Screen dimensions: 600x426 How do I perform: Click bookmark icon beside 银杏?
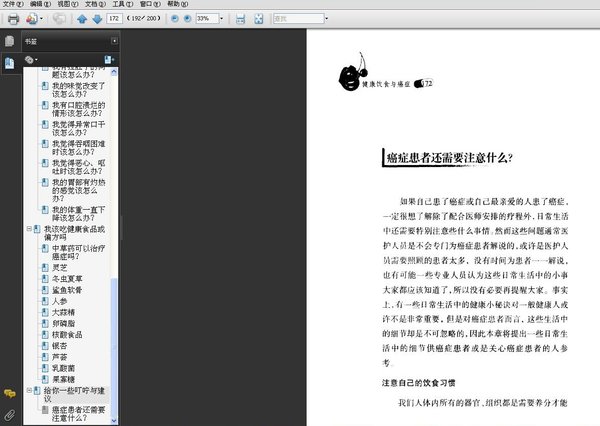pos(45,346)
